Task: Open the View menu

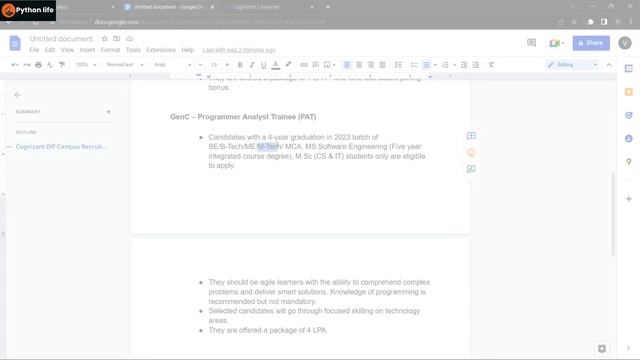Action: point(67,50)
